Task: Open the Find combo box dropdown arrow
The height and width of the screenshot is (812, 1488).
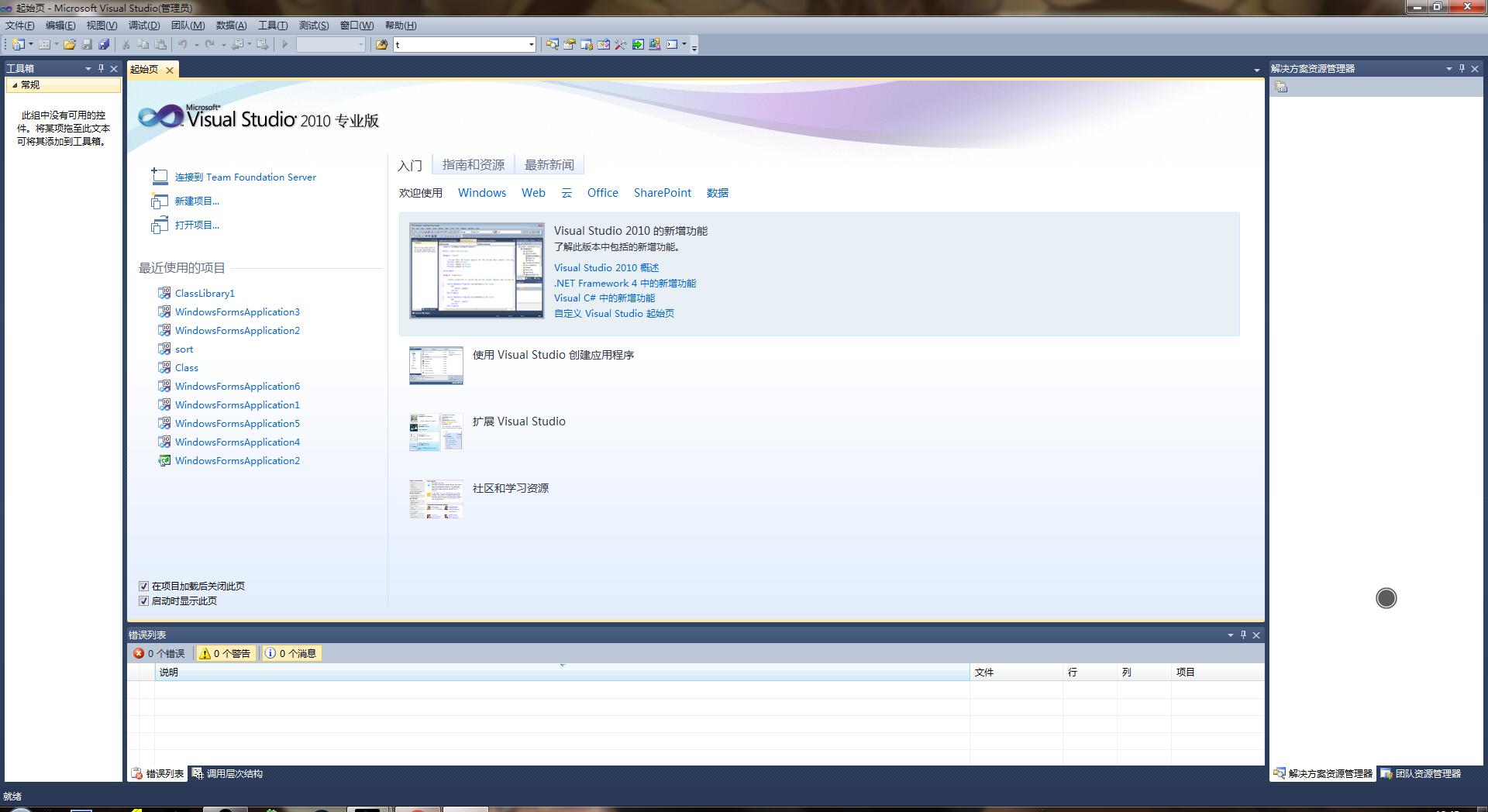Action: 531,45
